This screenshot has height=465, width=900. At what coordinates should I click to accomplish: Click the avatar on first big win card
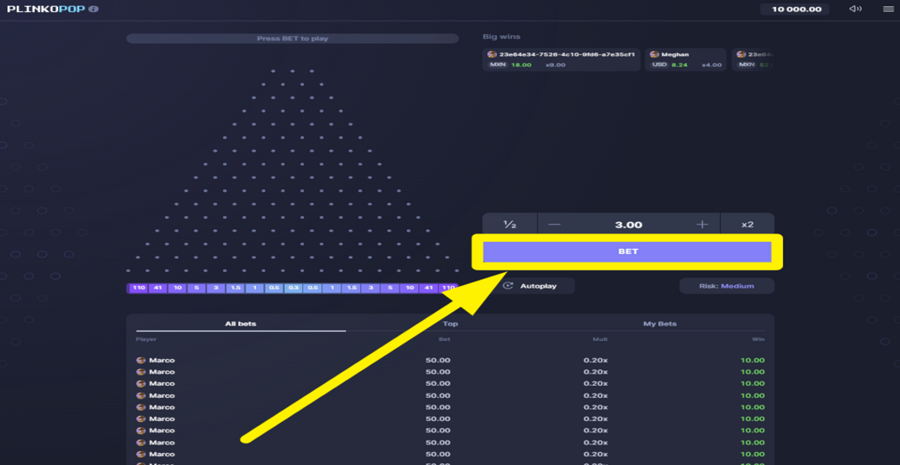491,55
